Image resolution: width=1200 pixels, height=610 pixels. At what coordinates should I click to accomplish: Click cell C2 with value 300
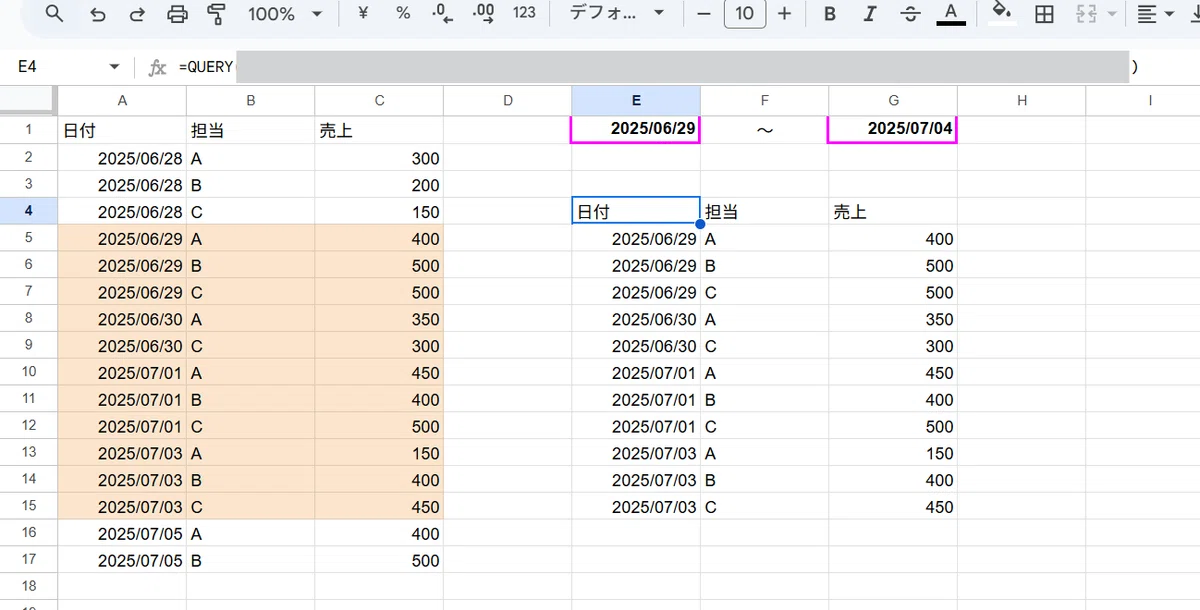point(379,158)
